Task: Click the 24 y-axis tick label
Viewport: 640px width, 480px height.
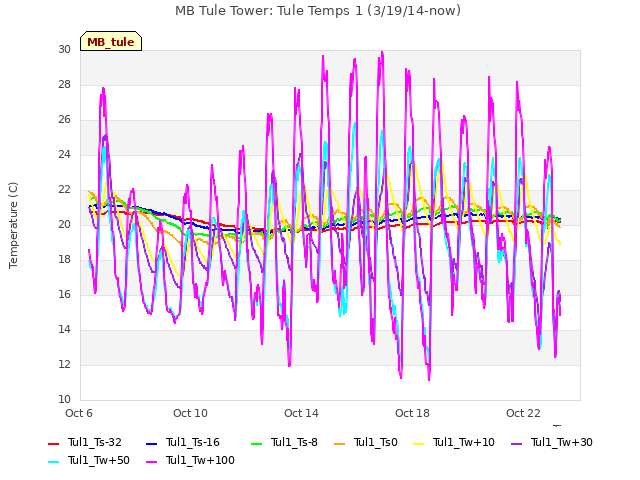Action: click(64, 155)
